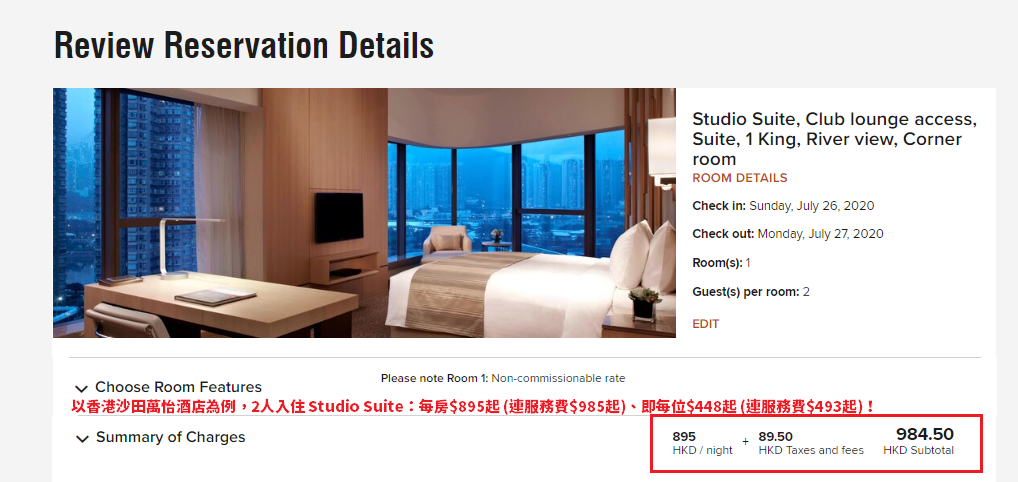Open the ROOM DETAILS link

click(x=739, y=178)
